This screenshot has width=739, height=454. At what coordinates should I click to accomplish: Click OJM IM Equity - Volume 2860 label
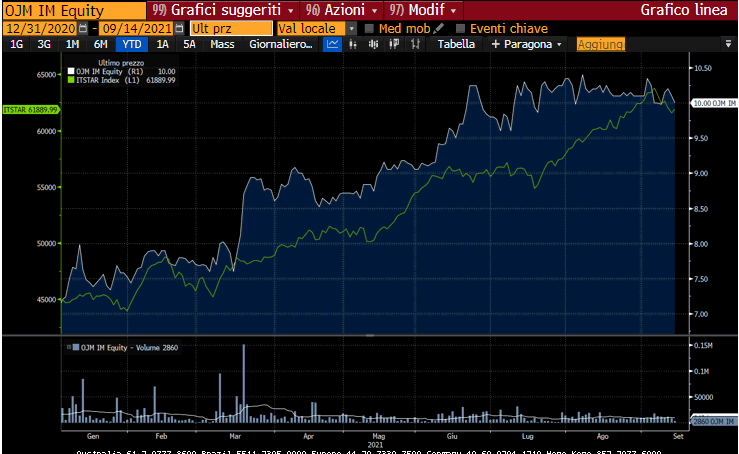130,347
